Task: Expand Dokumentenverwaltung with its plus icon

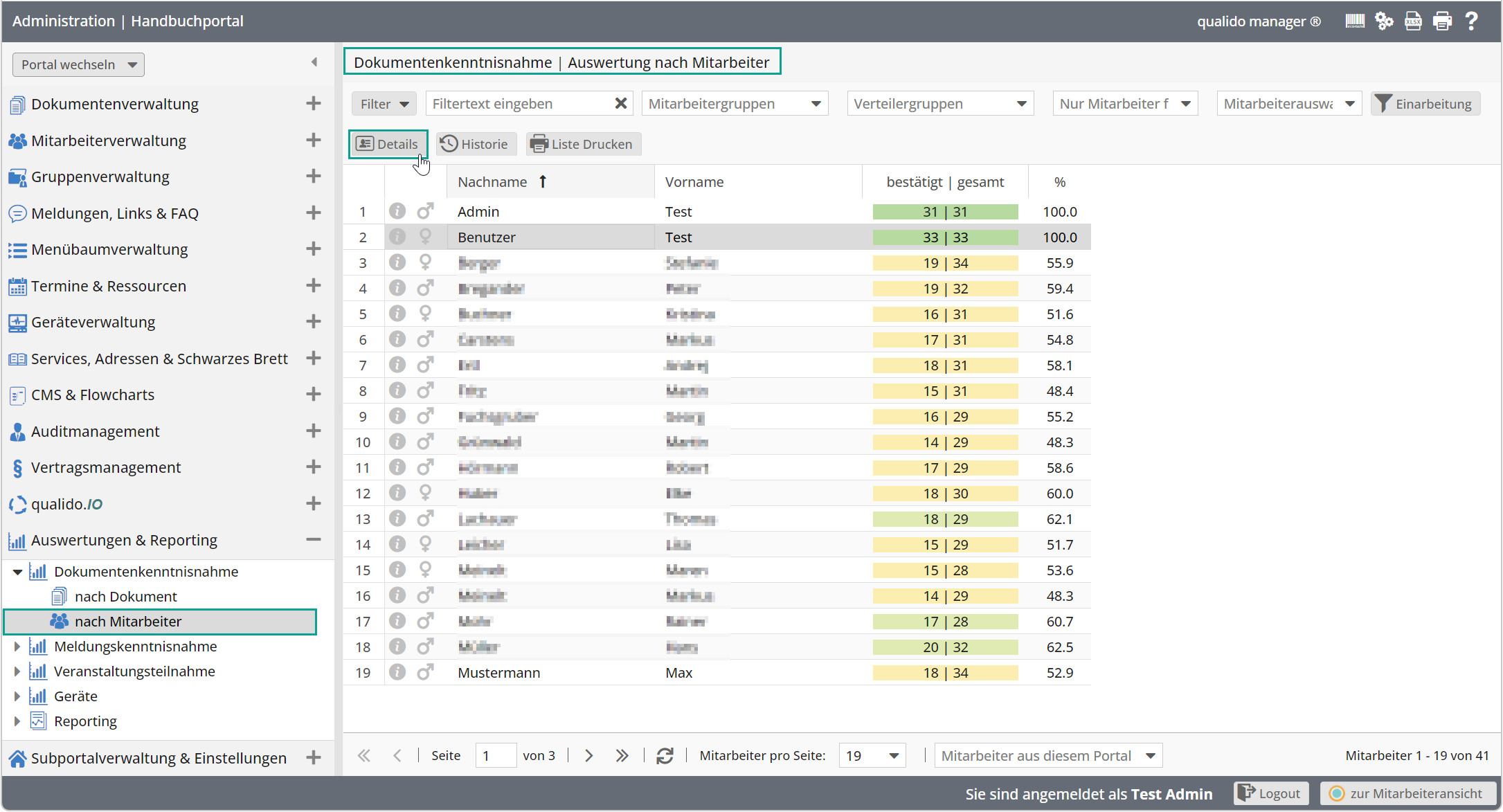Action: click(x=314, y=103)
